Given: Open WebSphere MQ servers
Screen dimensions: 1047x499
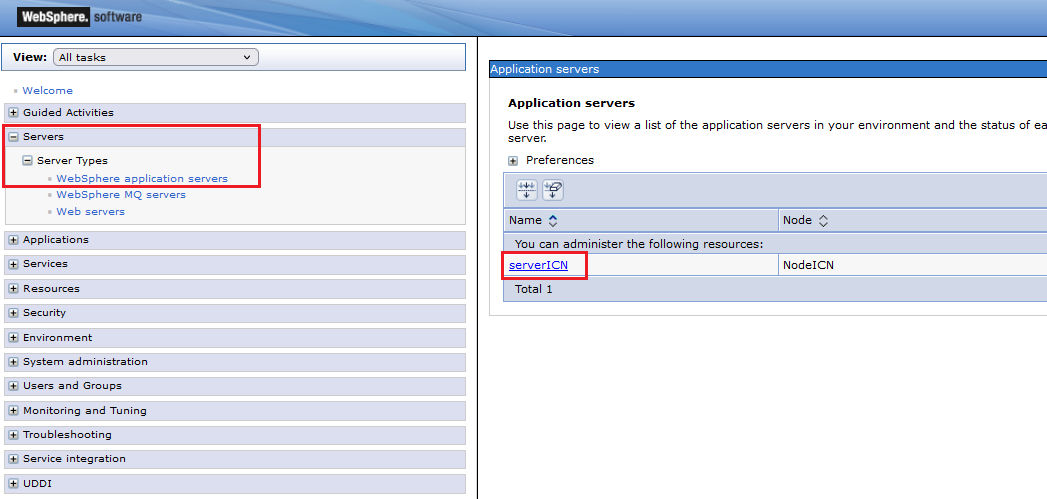Looking at the screenshot, I should coord(120,195).
